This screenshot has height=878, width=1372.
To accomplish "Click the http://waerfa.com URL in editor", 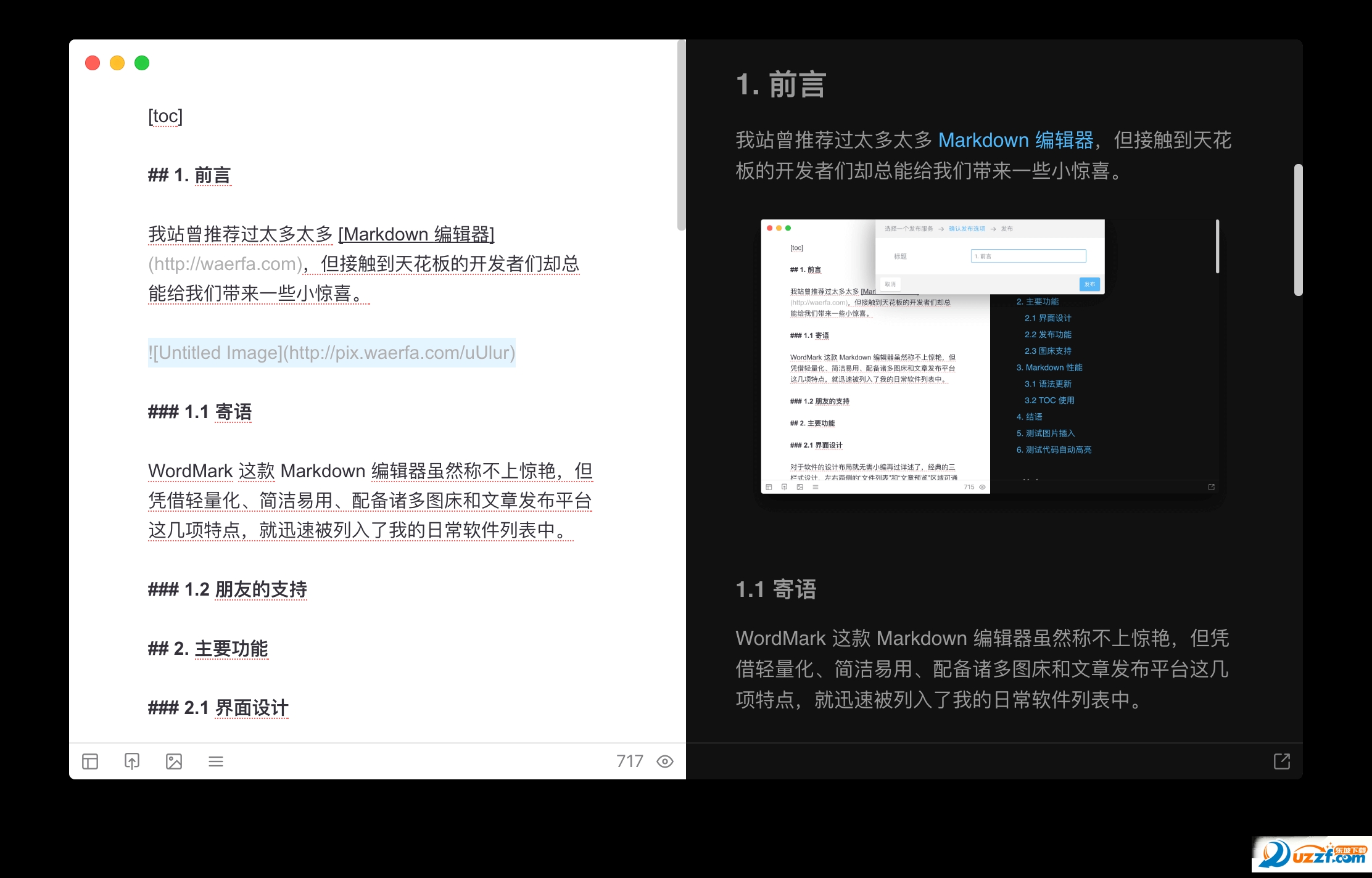I will coord(225,264).
